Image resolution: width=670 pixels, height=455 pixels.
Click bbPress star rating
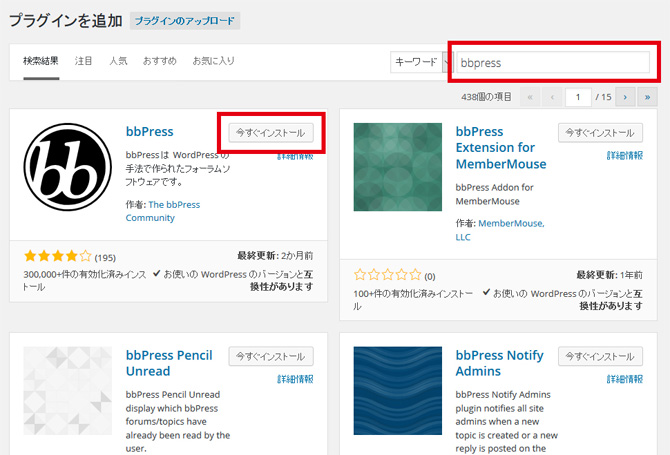(58, 256)
